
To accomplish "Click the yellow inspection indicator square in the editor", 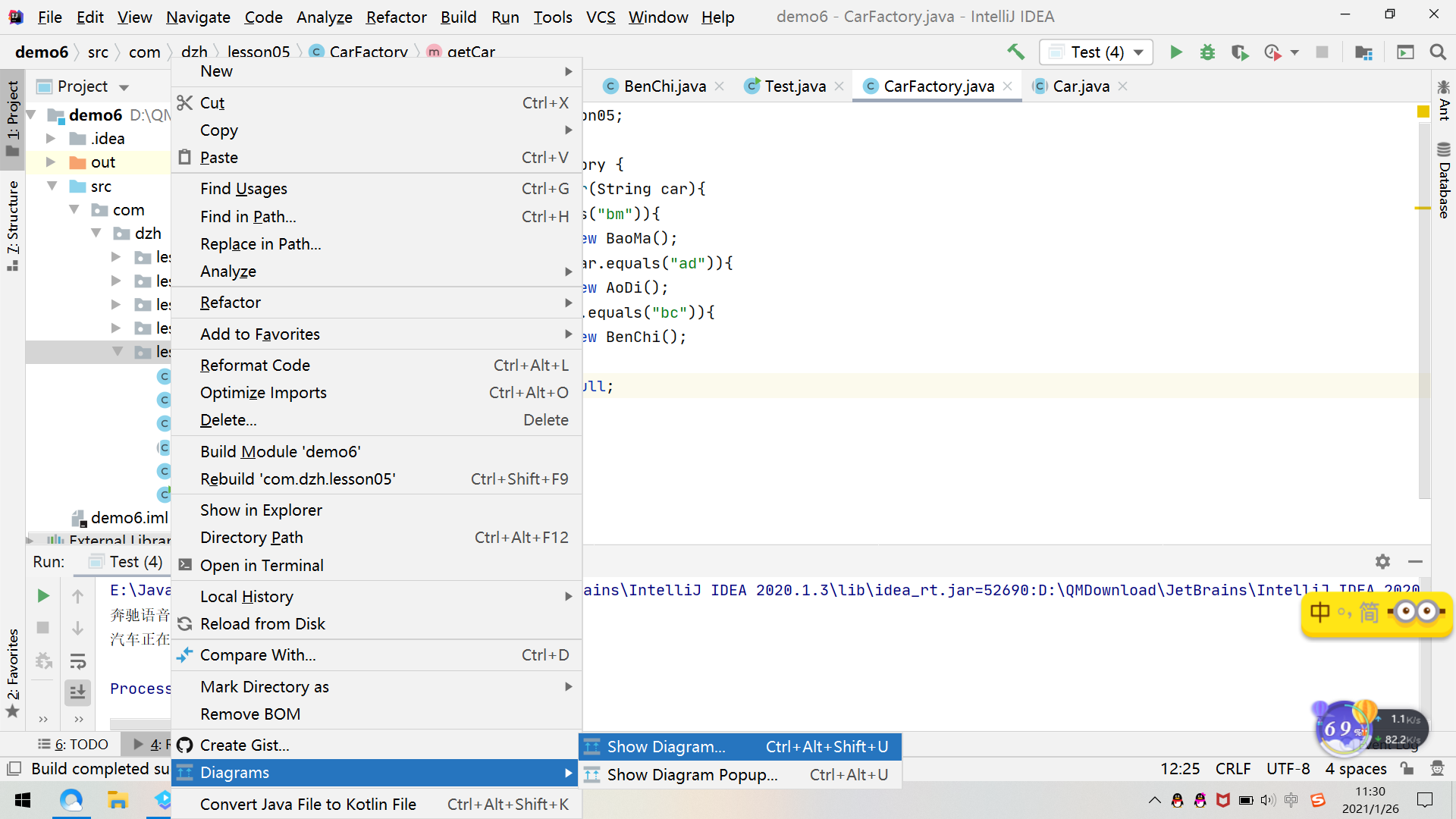I will tap(1423, 112).
